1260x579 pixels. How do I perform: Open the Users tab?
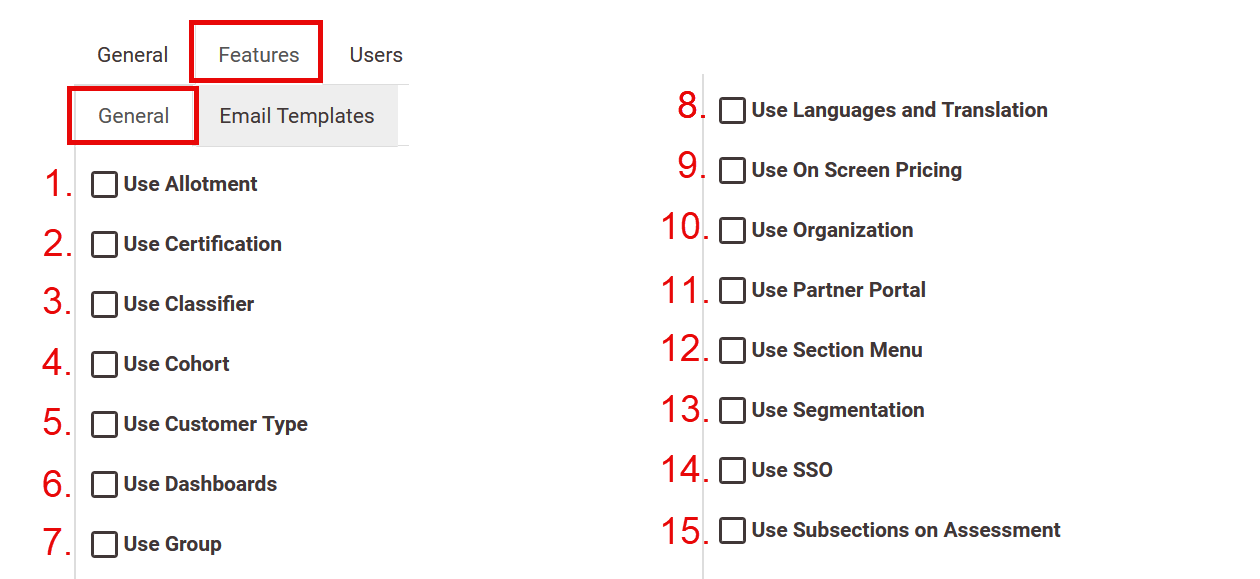(x=376, y=55)
